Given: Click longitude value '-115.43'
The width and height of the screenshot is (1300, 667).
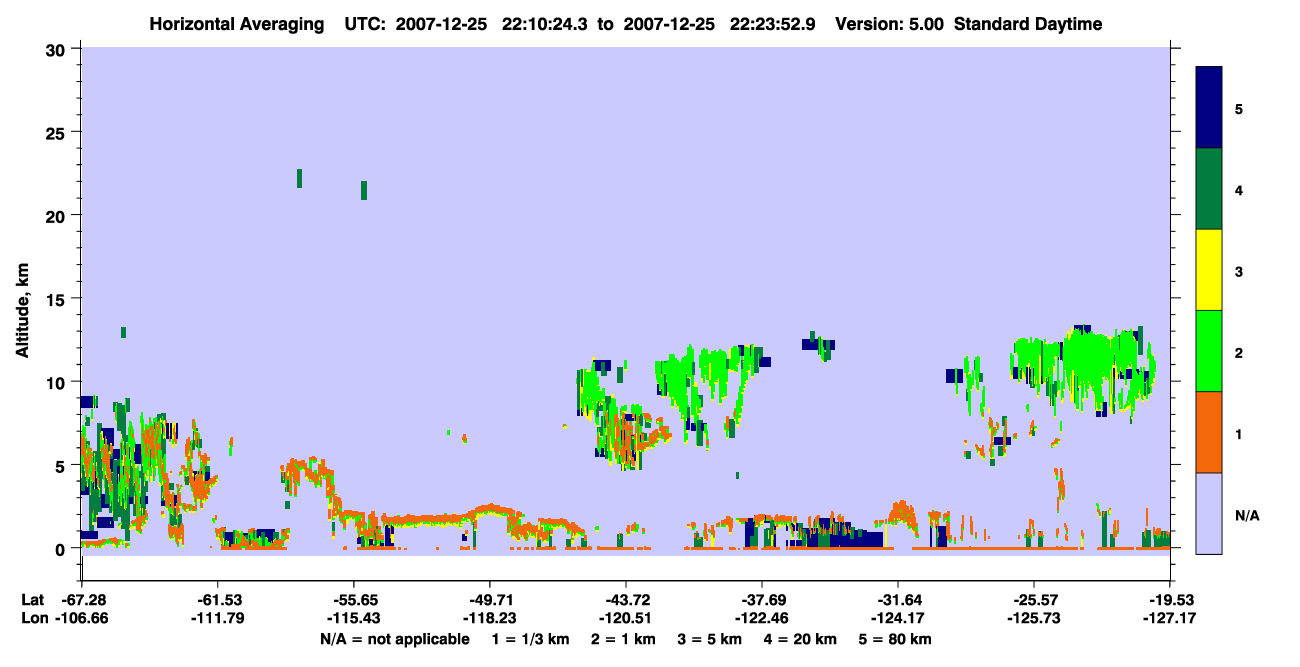Looking at the screenshot, I should pyautogui.click(x=353, y=618).
